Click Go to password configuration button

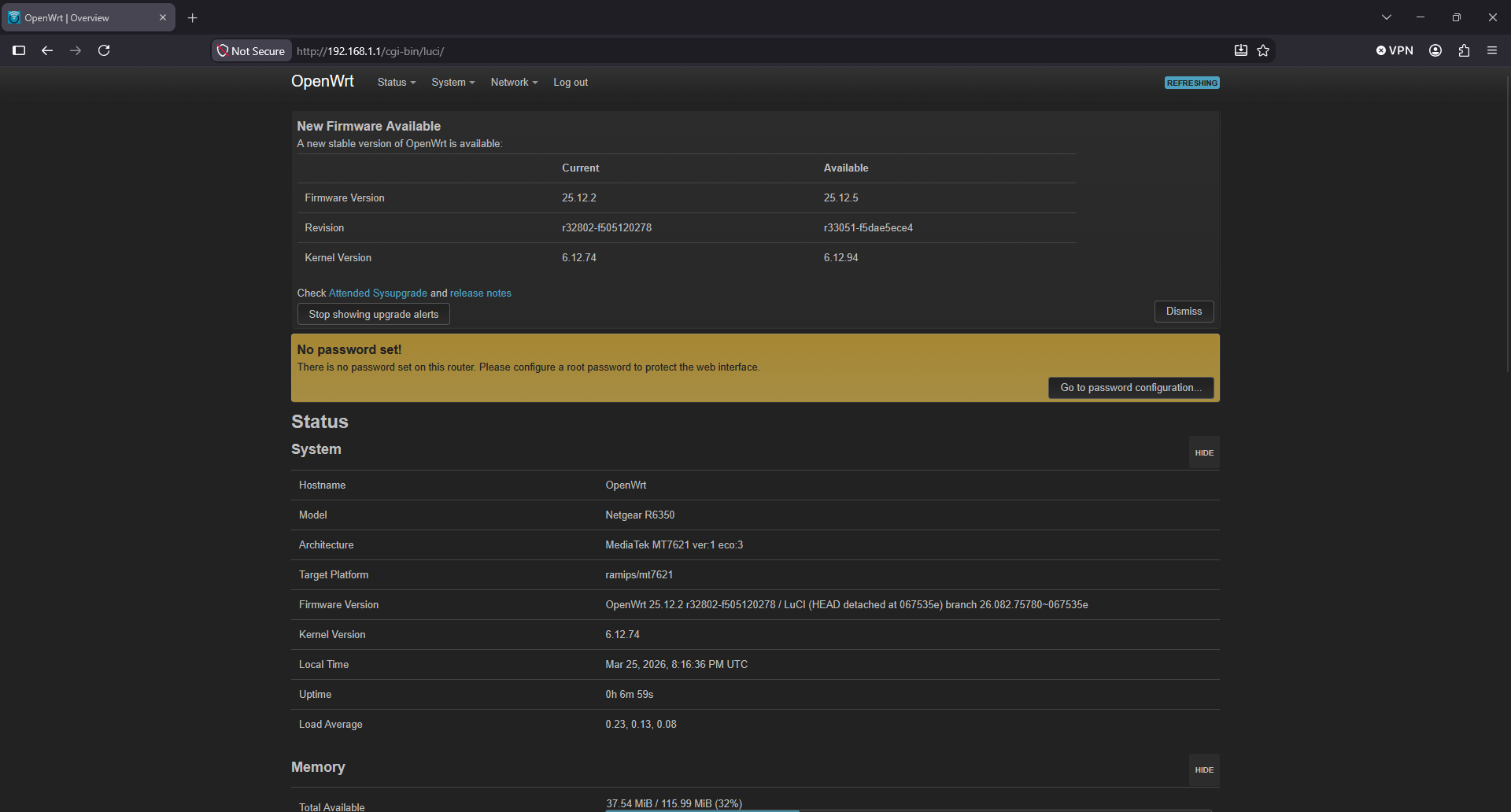point(1131,388)
